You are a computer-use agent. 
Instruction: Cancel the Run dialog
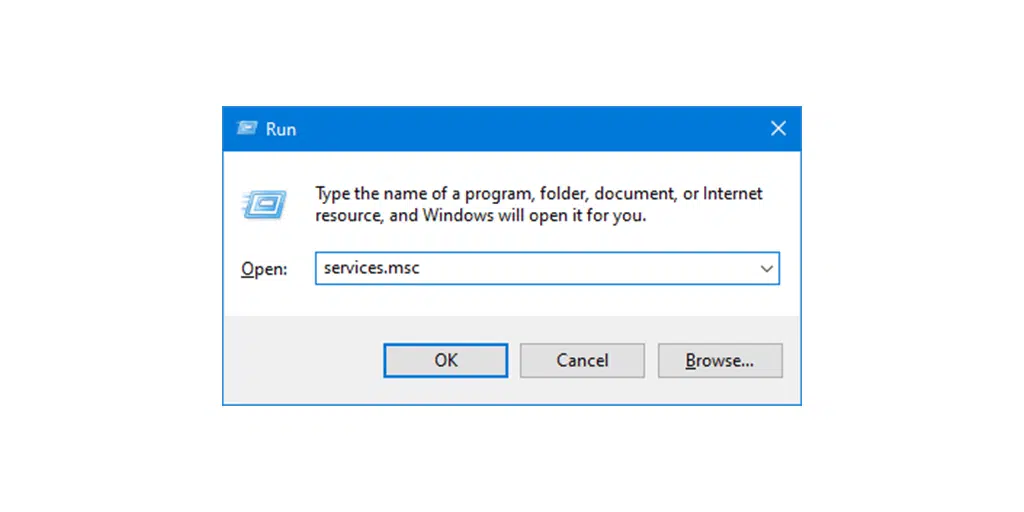[x=582, y=360]
